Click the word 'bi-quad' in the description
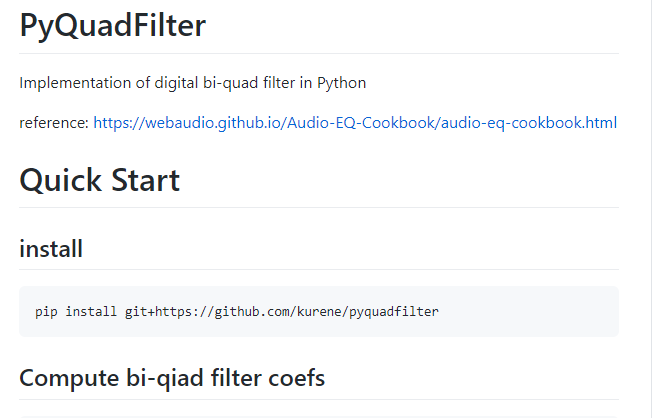The image size is (654, 418). tap(231, 83)
